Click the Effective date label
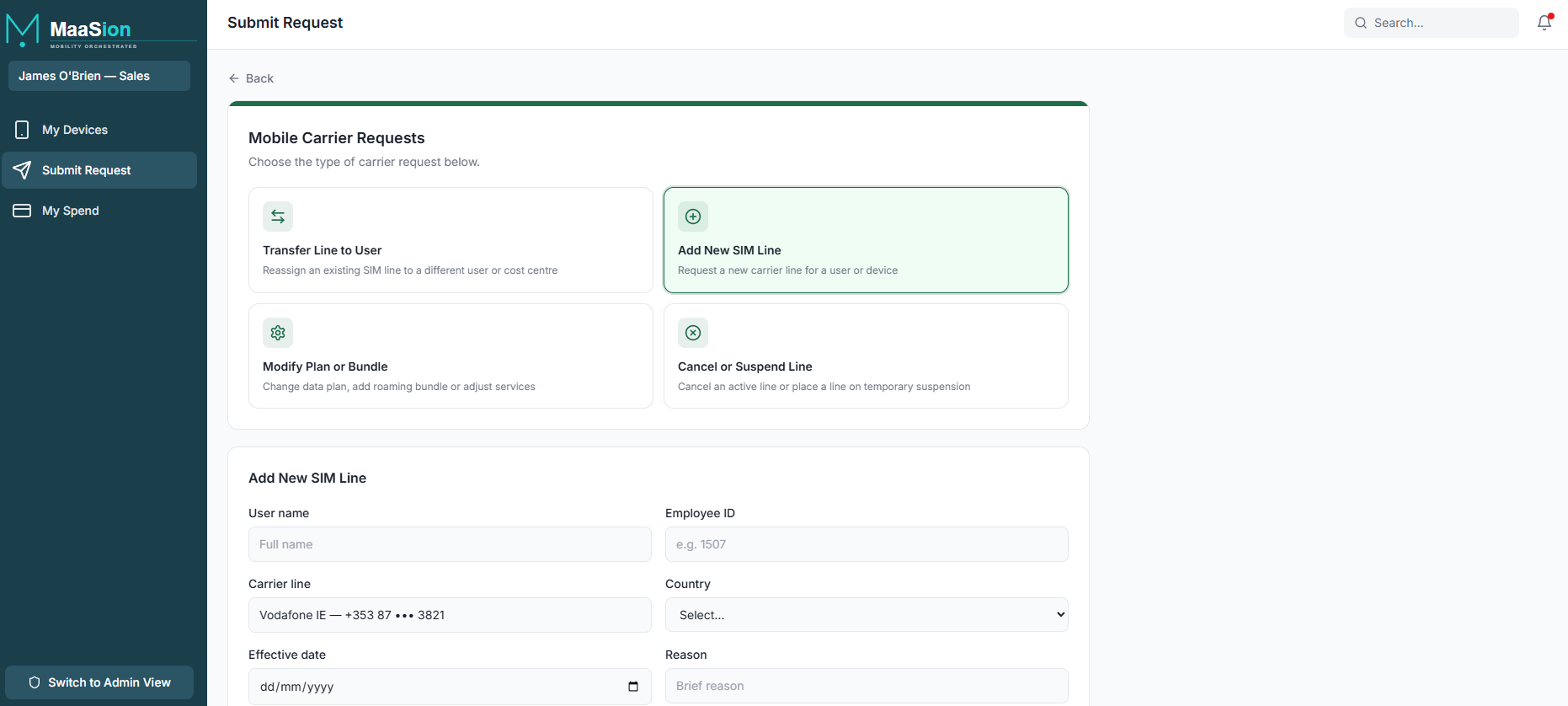Screen dimensions: 1568x706 point(287,655)
